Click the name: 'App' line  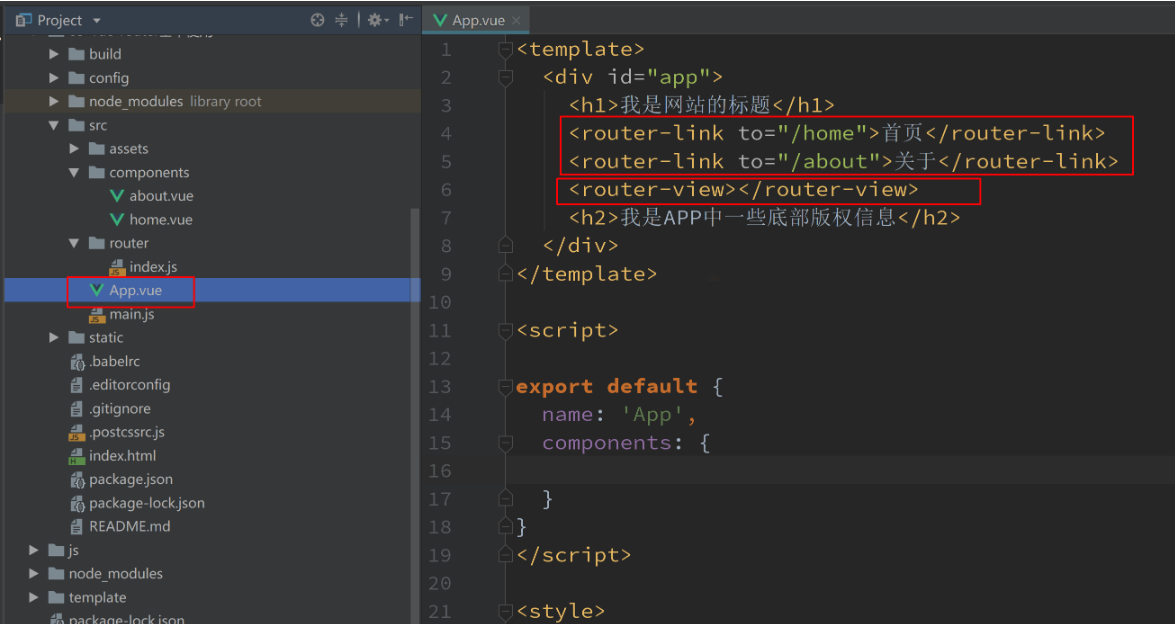(x=620, y=414)
